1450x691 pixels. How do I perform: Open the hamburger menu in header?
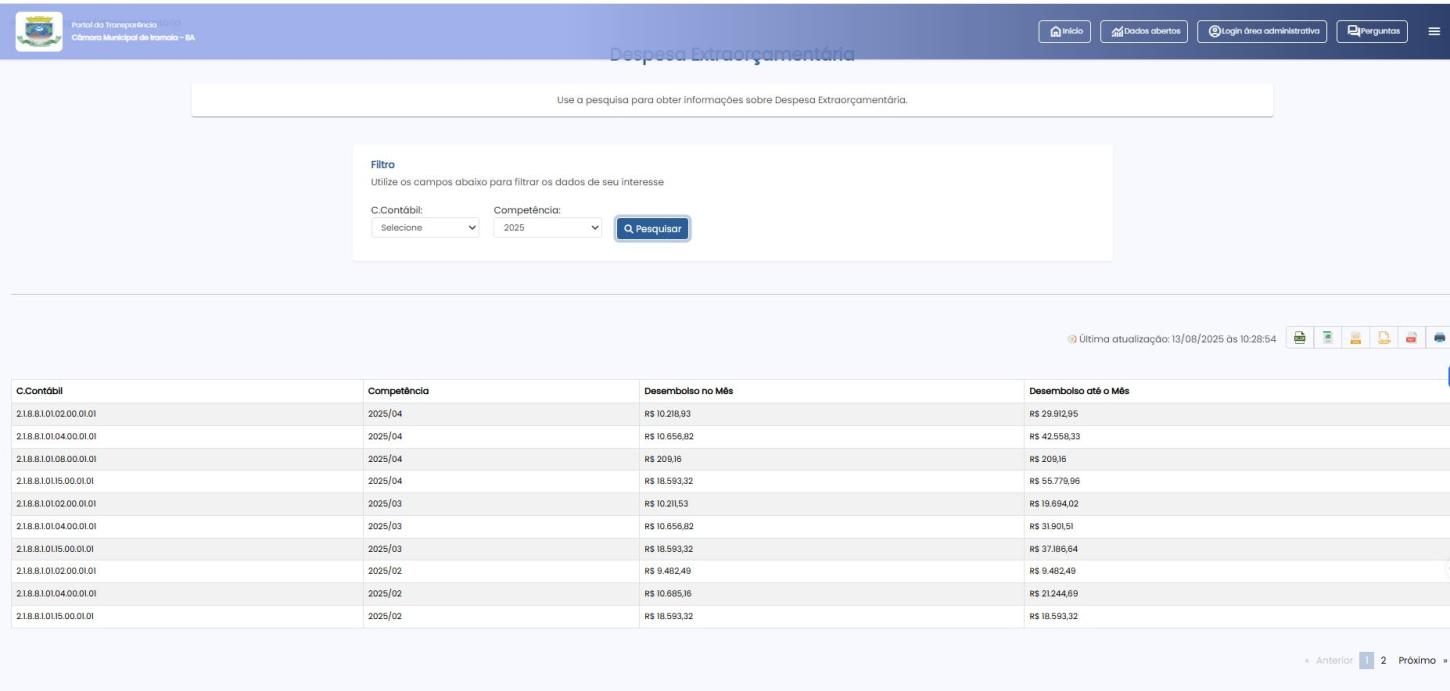tap(1433, 31)
